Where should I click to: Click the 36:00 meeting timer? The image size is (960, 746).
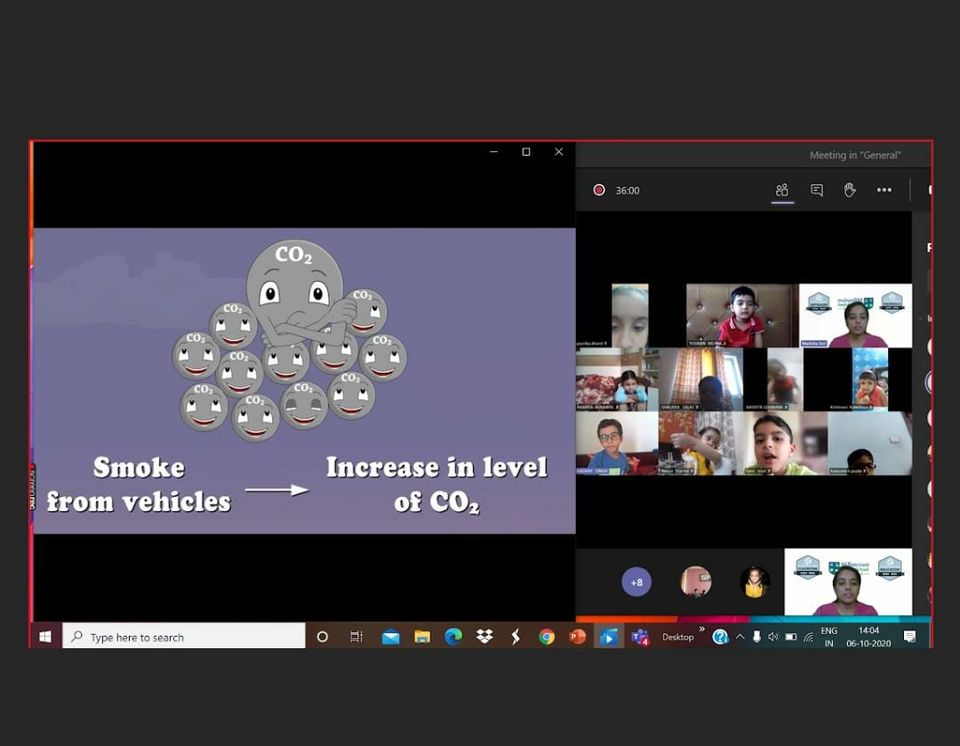pyautogui.click(x=628, y=190)
